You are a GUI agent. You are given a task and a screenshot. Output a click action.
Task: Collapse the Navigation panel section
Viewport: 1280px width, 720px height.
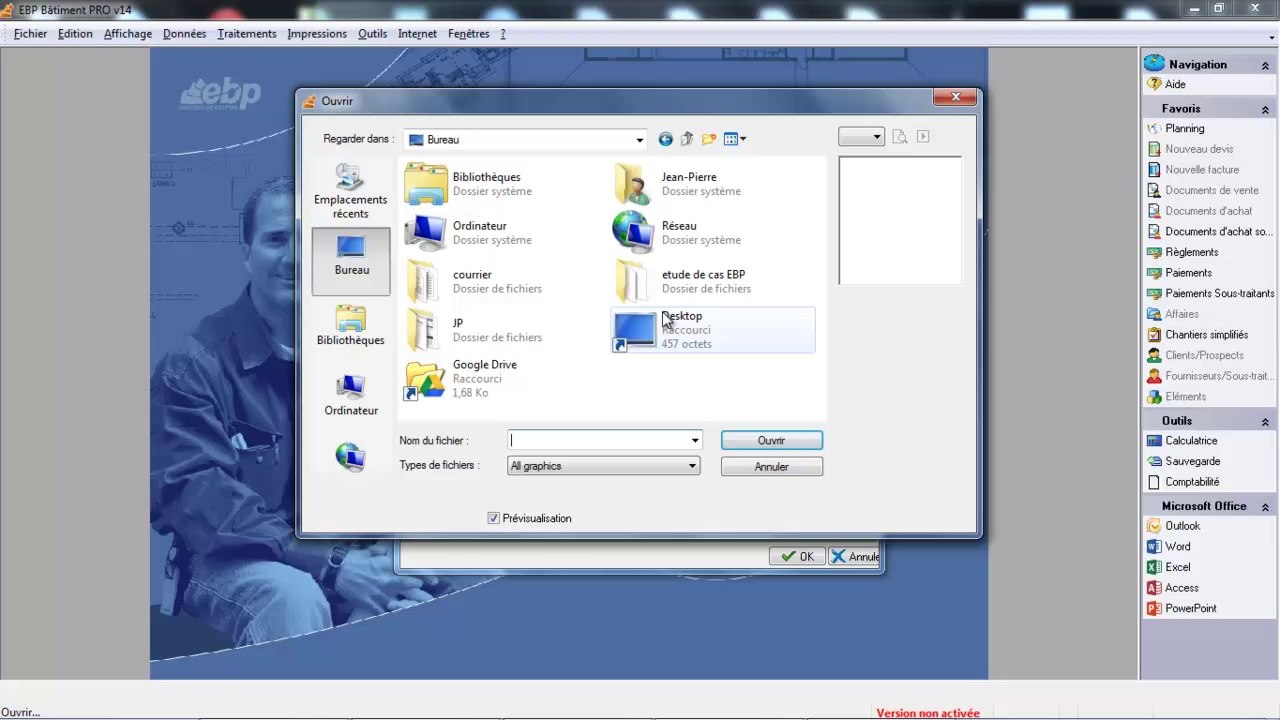[x=1265, y=65]
